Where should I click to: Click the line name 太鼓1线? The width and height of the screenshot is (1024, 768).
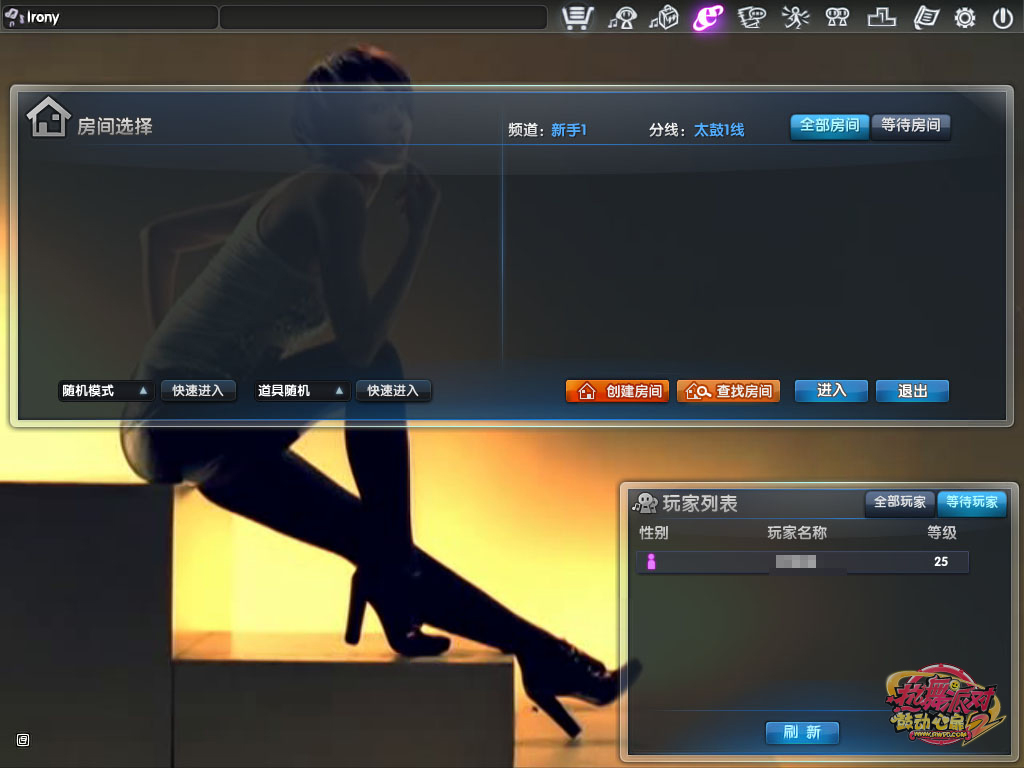click(x=719, y=130)
